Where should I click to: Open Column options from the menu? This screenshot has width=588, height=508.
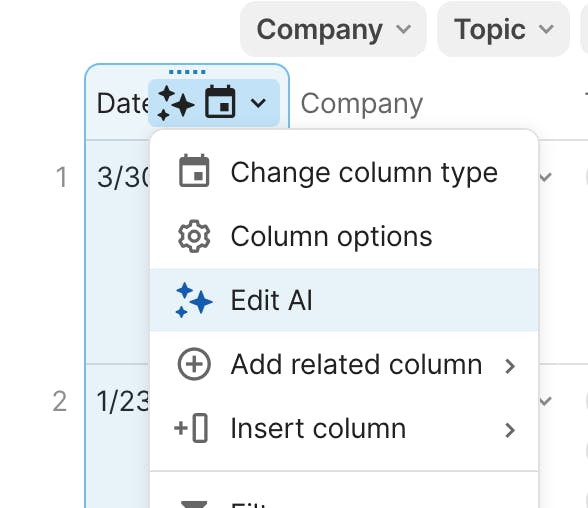(344, 237)
